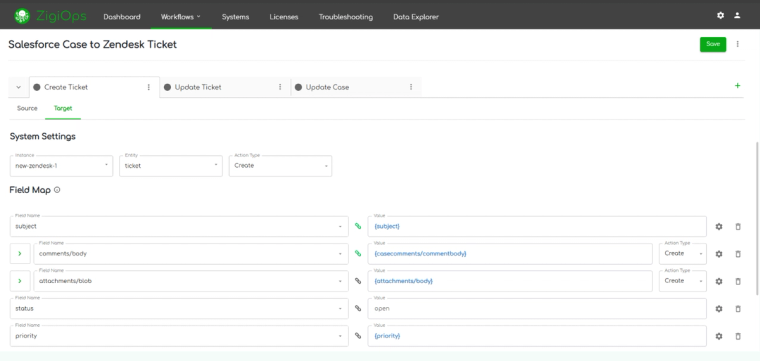Delete the comments/body field mapping row

coord(738,254)
